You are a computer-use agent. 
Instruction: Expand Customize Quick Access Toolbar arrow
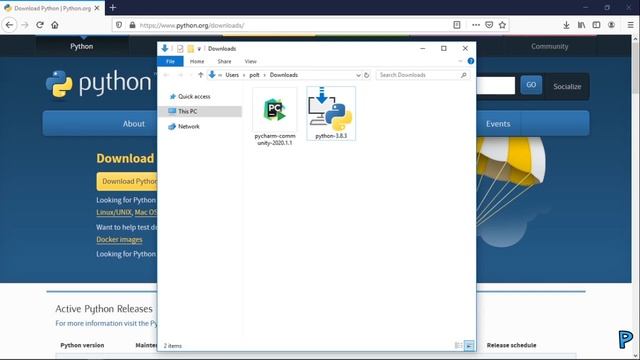199,49
